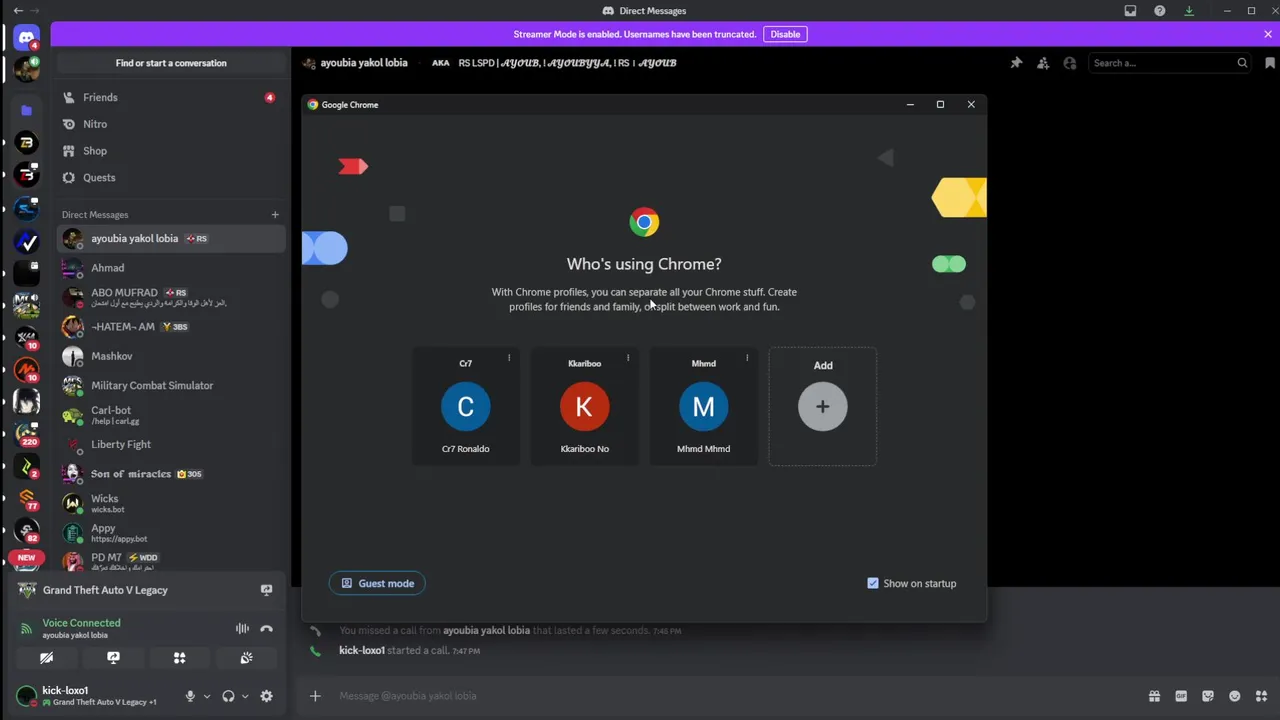Click the NEW unread mentions indicator
1280x720 pixels.
(26, 557)
